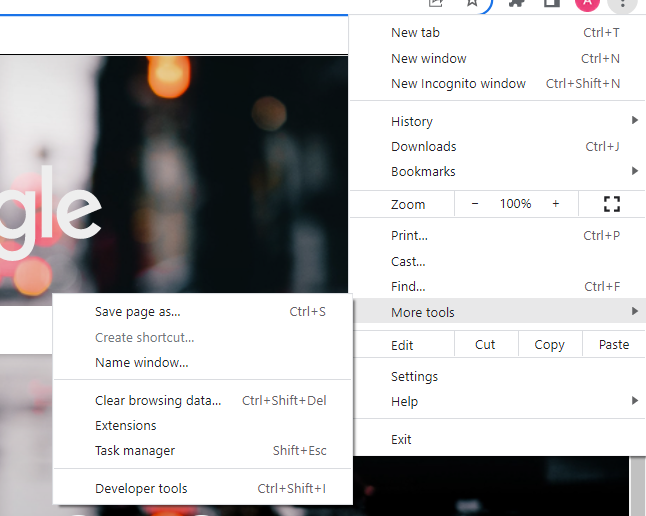Open Settings from the Chrome menu
Viewport: 646px width, 516px height.
[497, 377]
